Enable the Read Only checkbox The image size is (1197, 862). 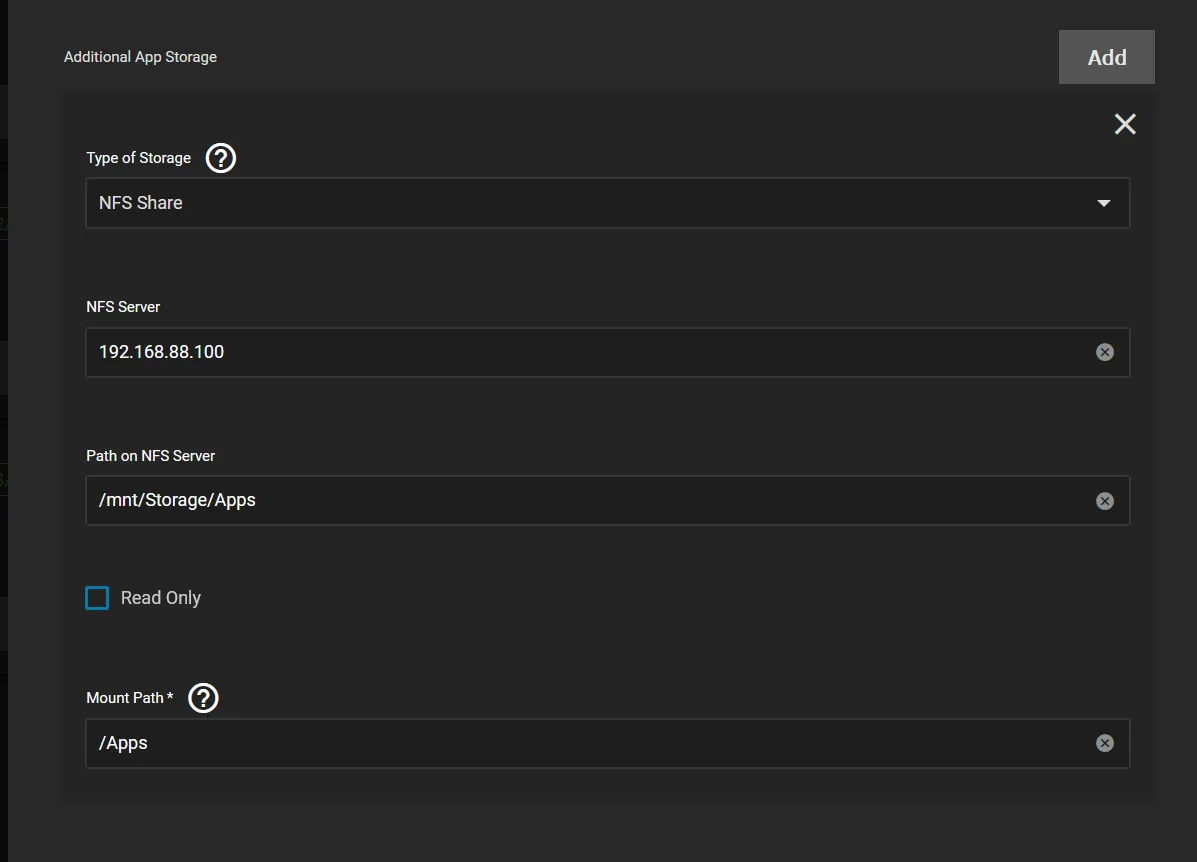click(x=97, y=598)
